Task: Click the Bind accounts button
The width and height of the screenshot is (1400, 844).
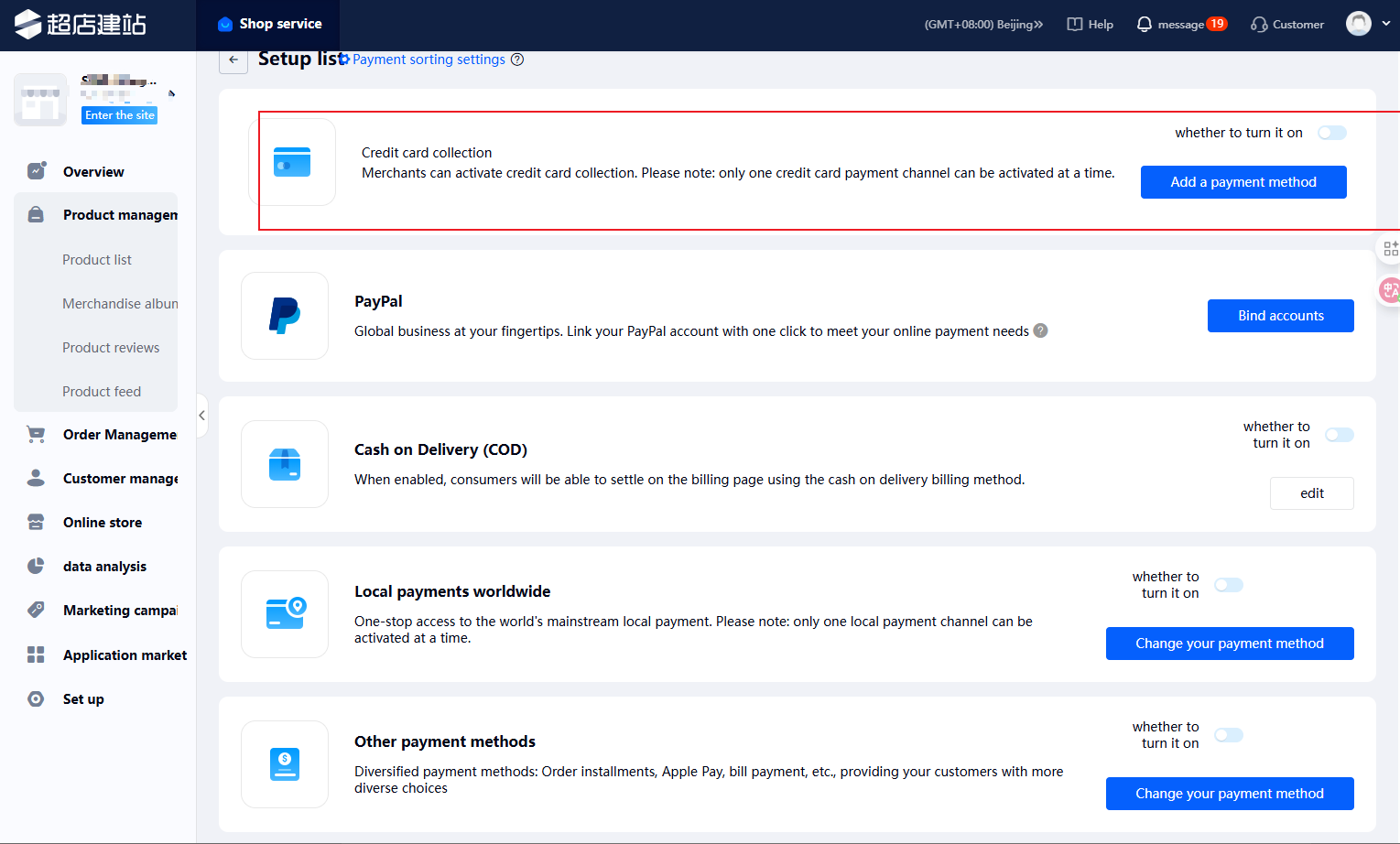Action: click(x=1280, y=316)
